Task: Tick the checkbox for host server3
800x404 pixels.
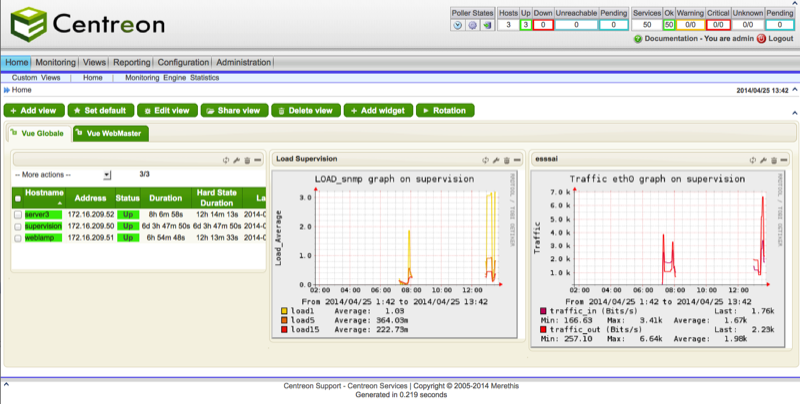Action: pos(18,214)
